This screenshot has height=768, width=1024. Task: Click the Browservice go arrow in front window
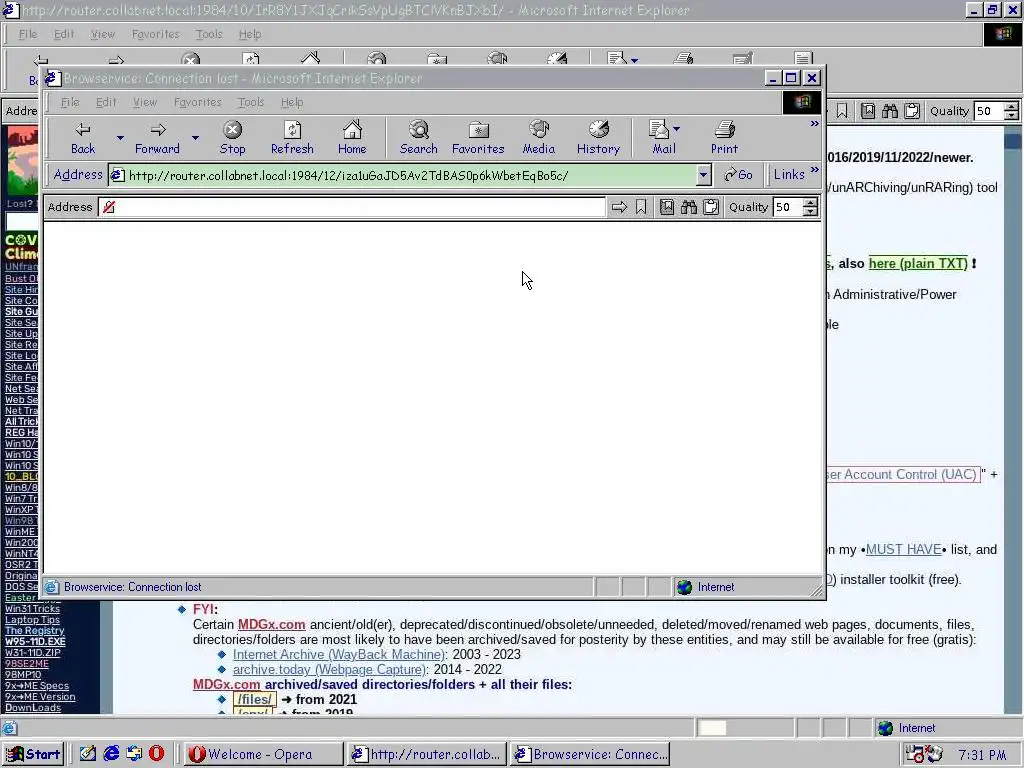[619, 207]
